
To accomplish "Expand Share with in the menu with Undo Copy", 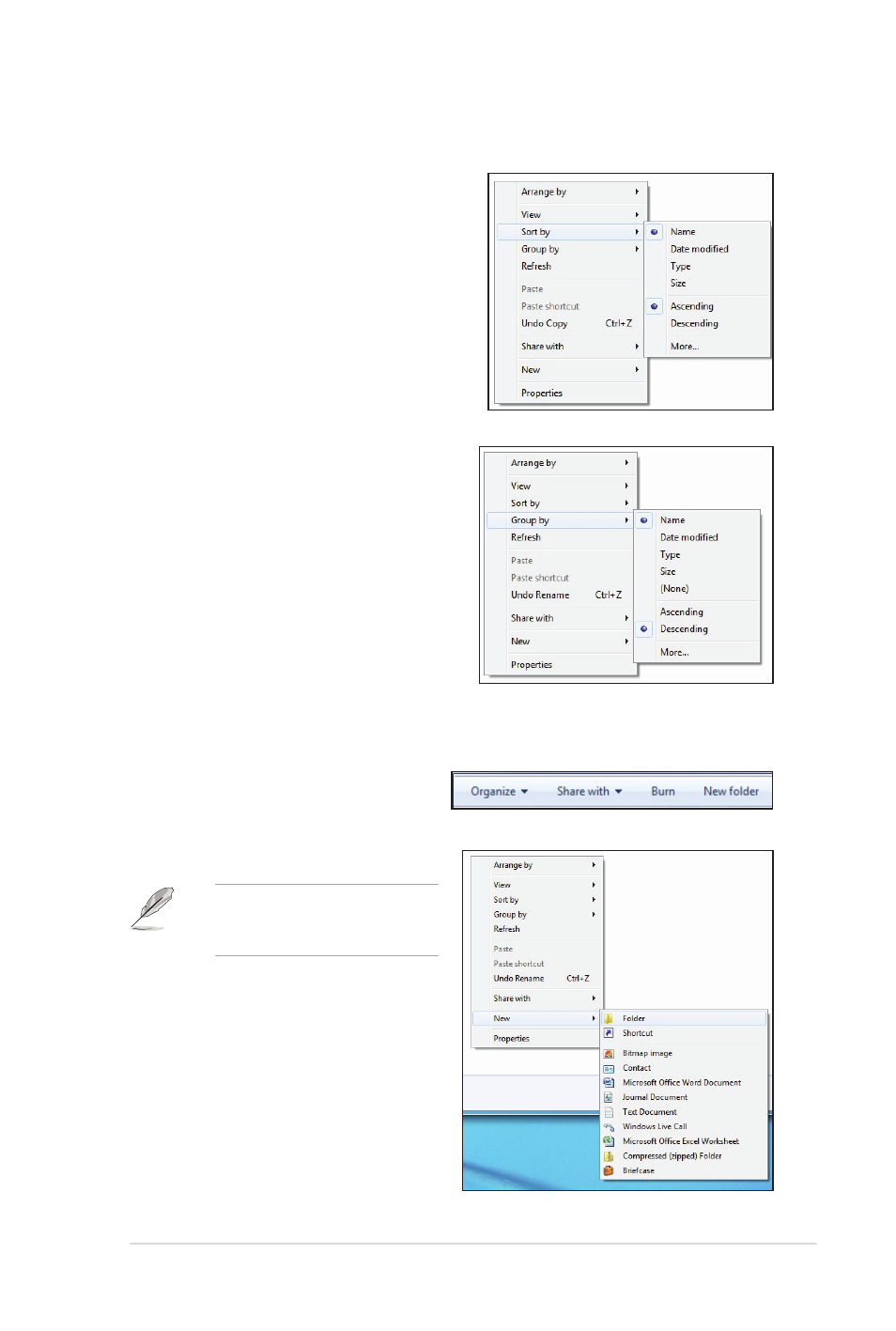I will point(572,347).
